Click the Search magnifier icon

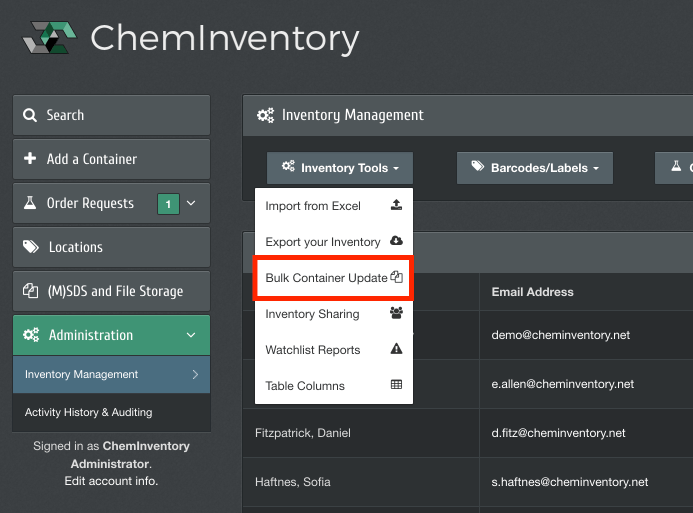(30, 115)
